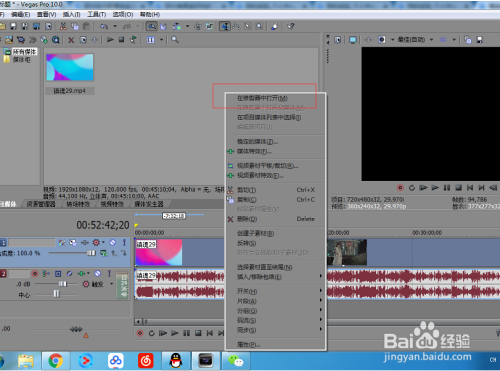The height and width of the screenshot is (371, 500).
Task: Start media preview with the play icon
Action: pos(110,40)
